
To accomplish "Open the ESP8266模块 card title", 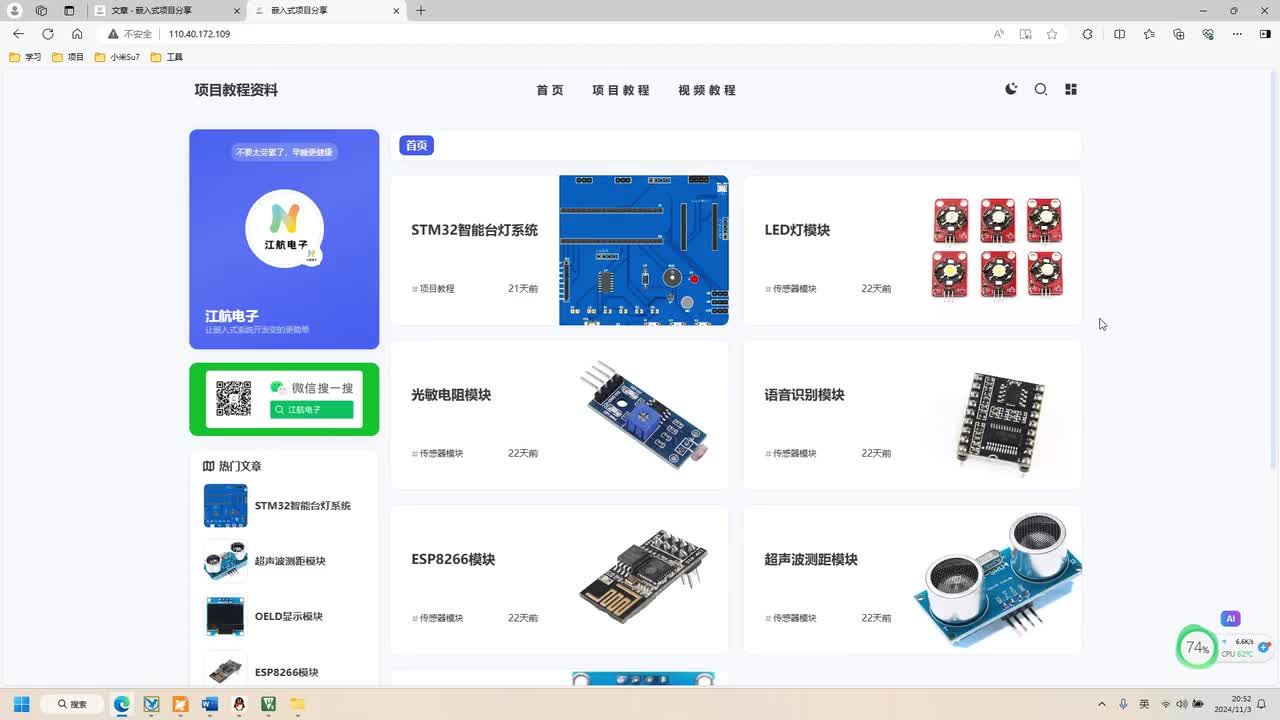I will pyautogui.click(x=453, y=560).
